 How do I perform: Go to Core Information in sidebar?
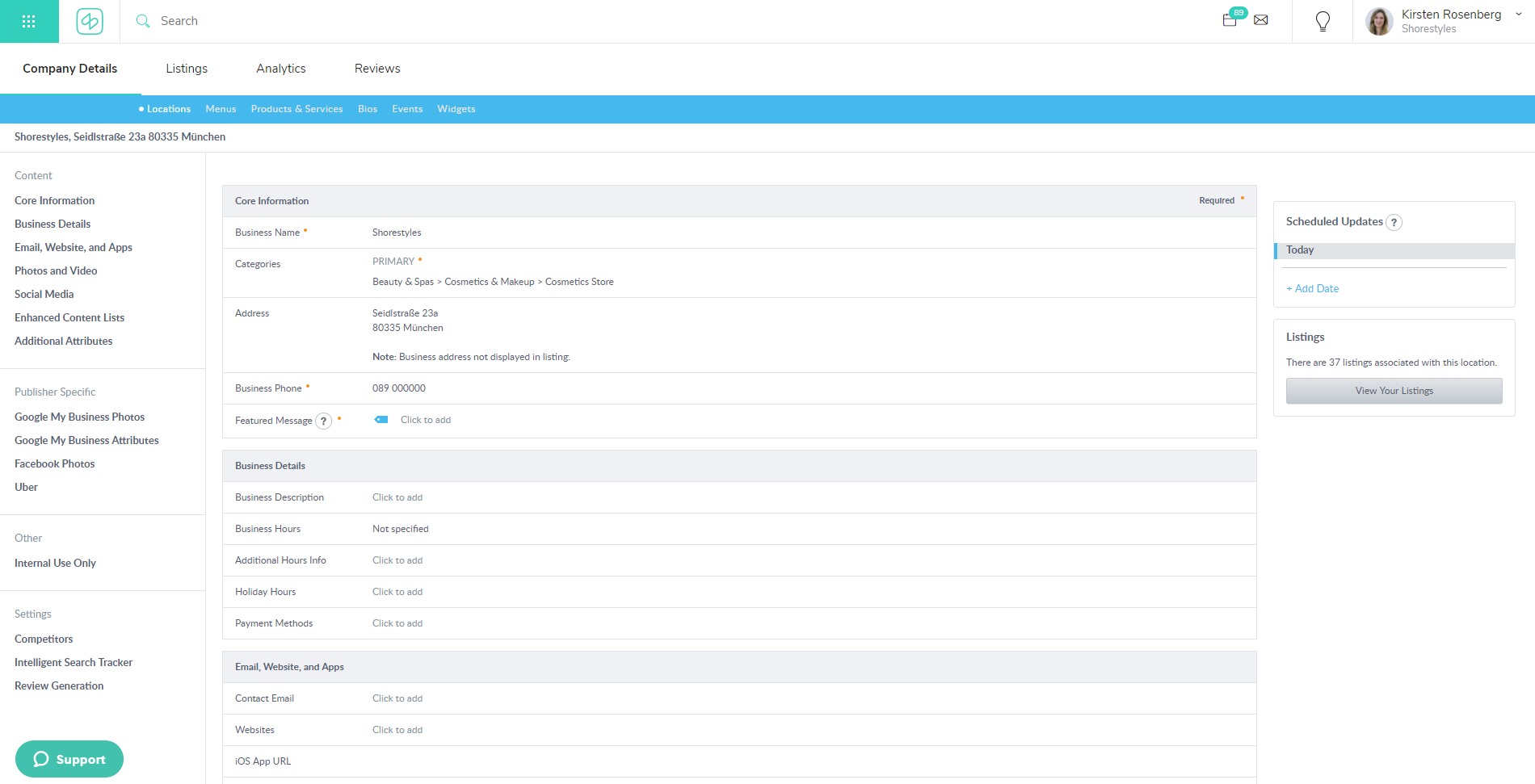54,200
